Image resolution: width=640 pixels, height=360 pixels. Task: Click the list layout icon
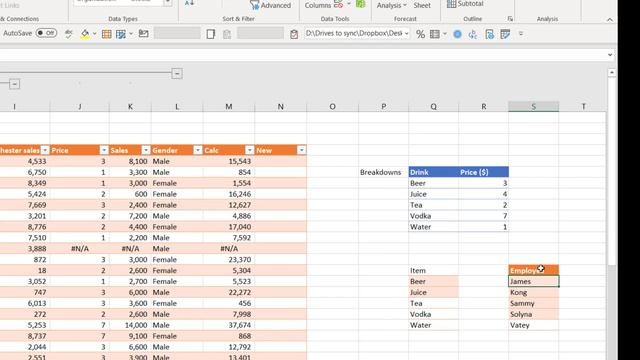(x=435, y=34)
